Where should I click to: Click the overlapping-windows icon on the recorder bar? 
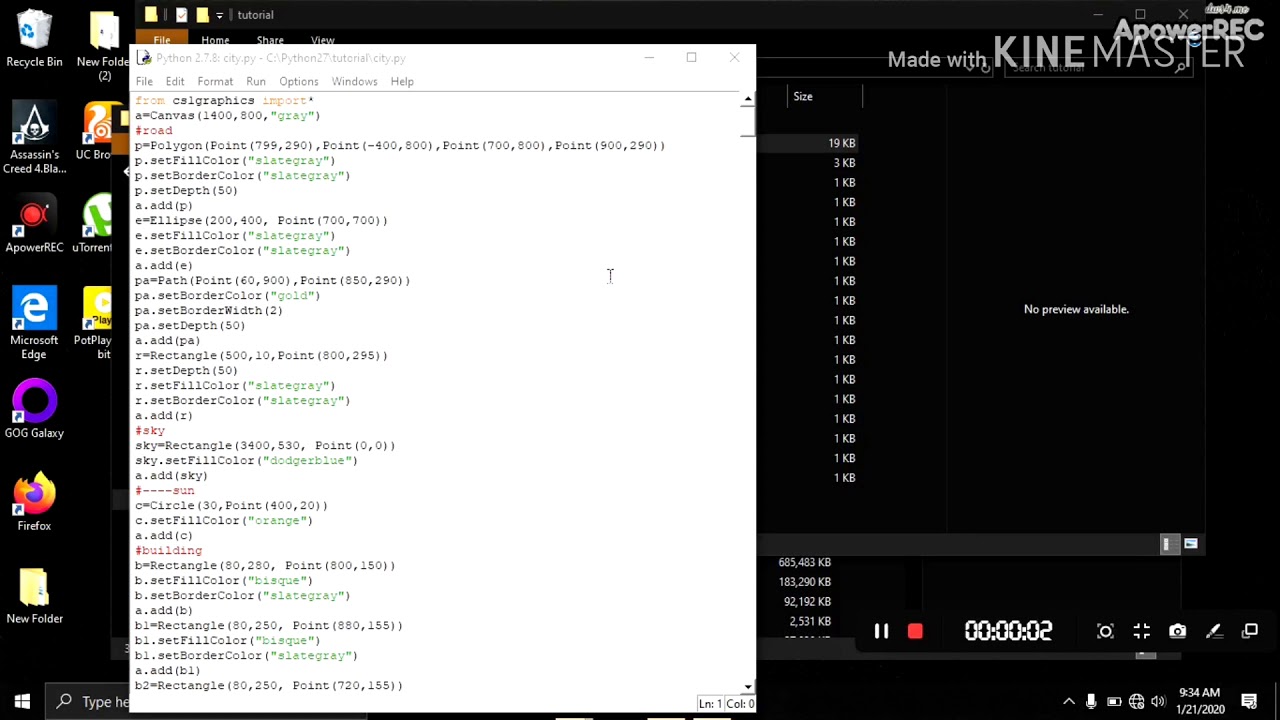pos(1250,631)
